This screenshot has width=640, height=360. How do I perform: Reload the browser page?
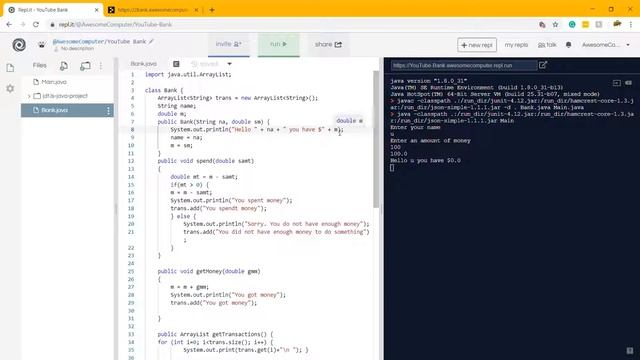[36, 24]
